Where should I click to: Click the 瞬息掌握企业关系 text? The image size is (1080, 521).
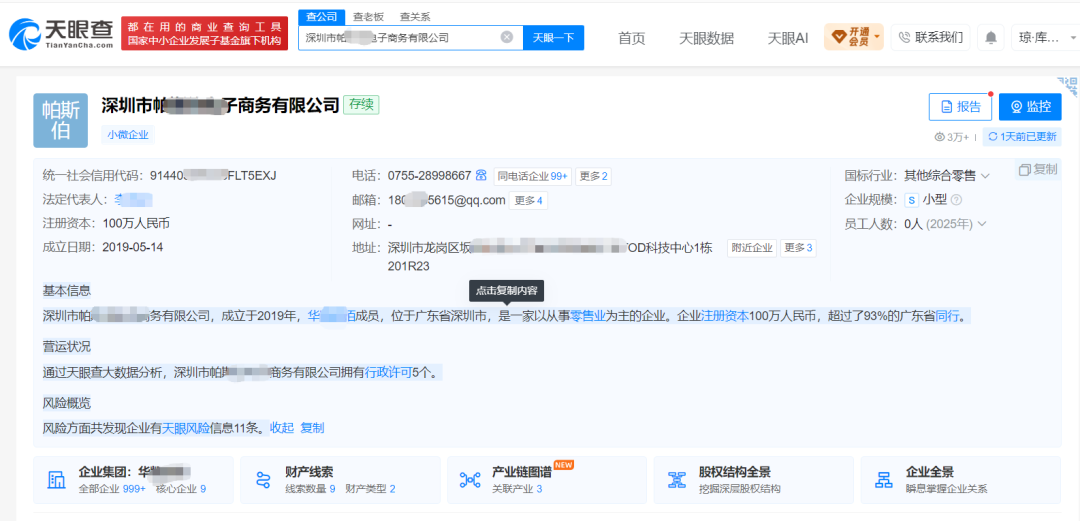pos(946,489)
